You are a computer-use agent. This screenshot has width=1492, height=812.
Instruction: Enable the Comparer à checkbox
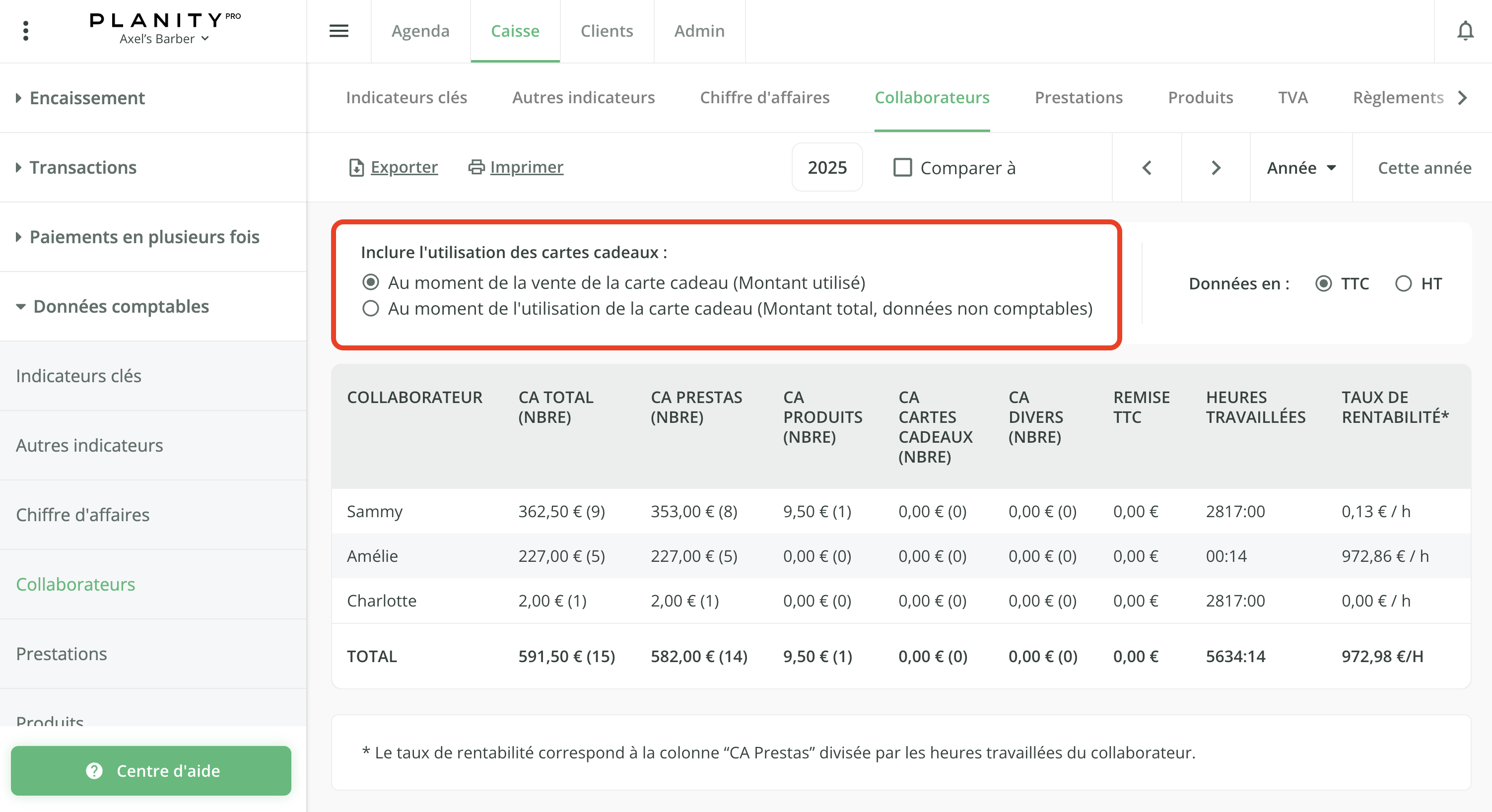click(x=903, y=168)
